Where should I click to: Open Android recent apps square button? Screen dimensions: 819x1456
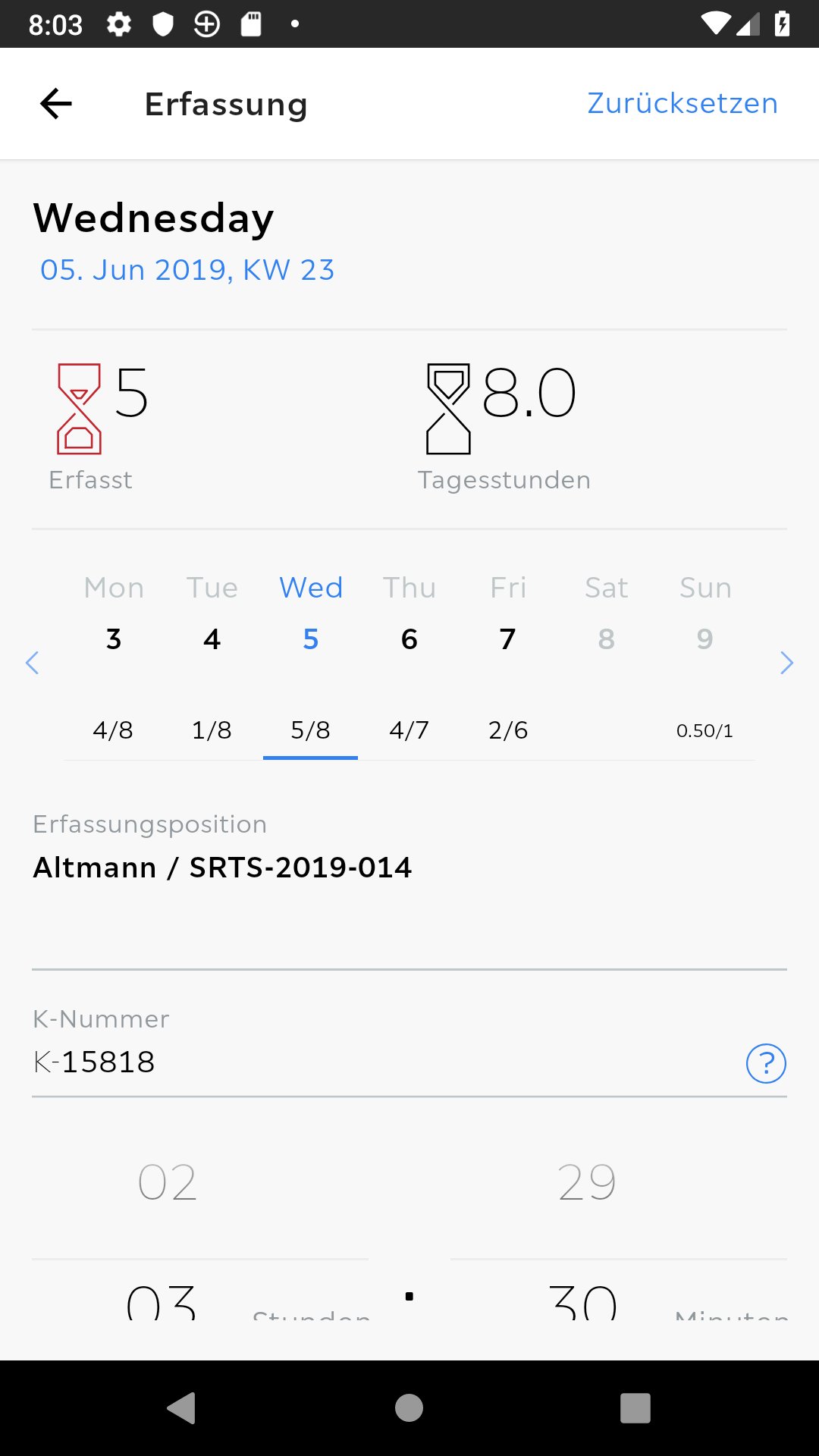pyautogui.click(x=635, y=1408)
